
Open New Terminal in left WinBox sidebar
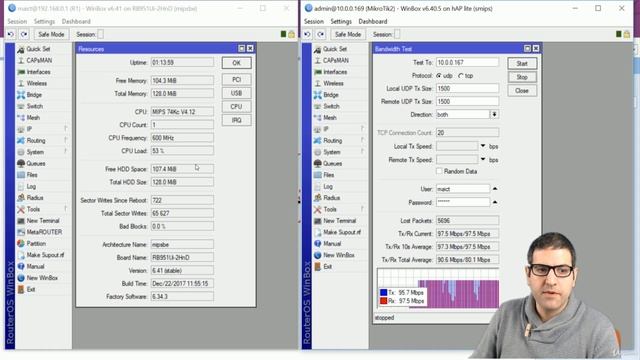coord(42,220)
